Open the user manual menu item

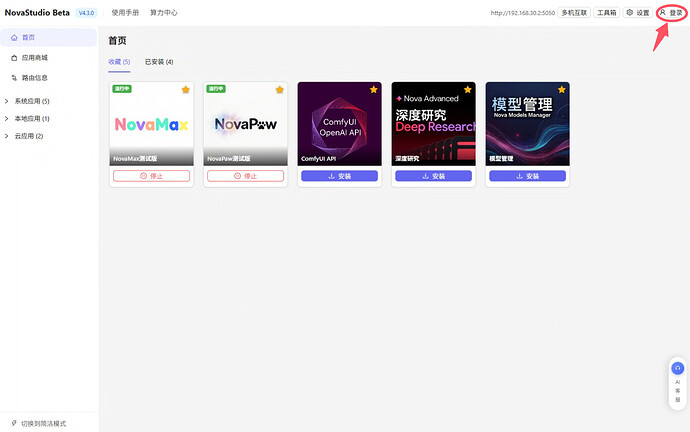click(x=125, y=13)
